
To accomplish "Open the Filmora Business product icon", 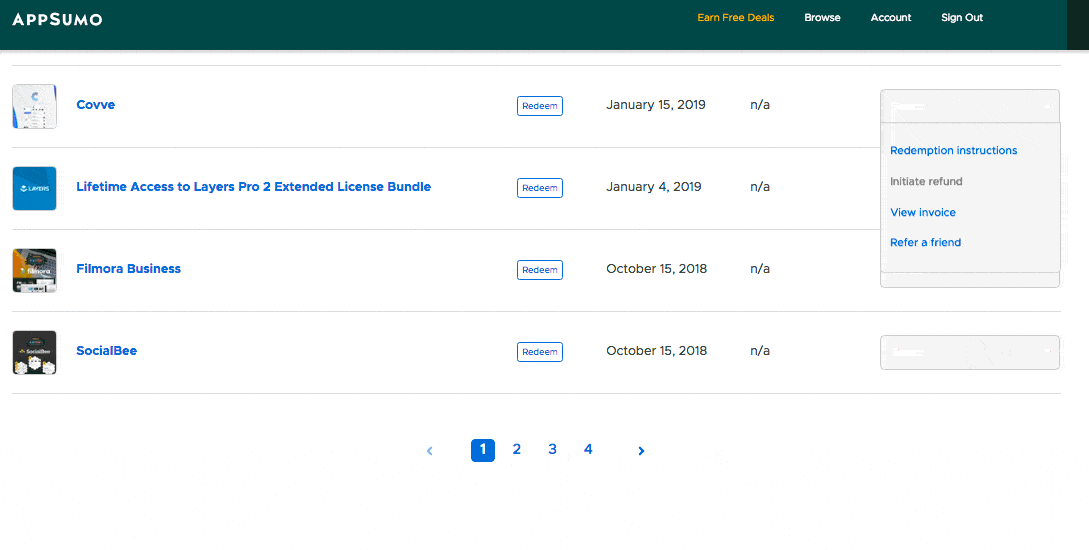I will click(34, 270).
